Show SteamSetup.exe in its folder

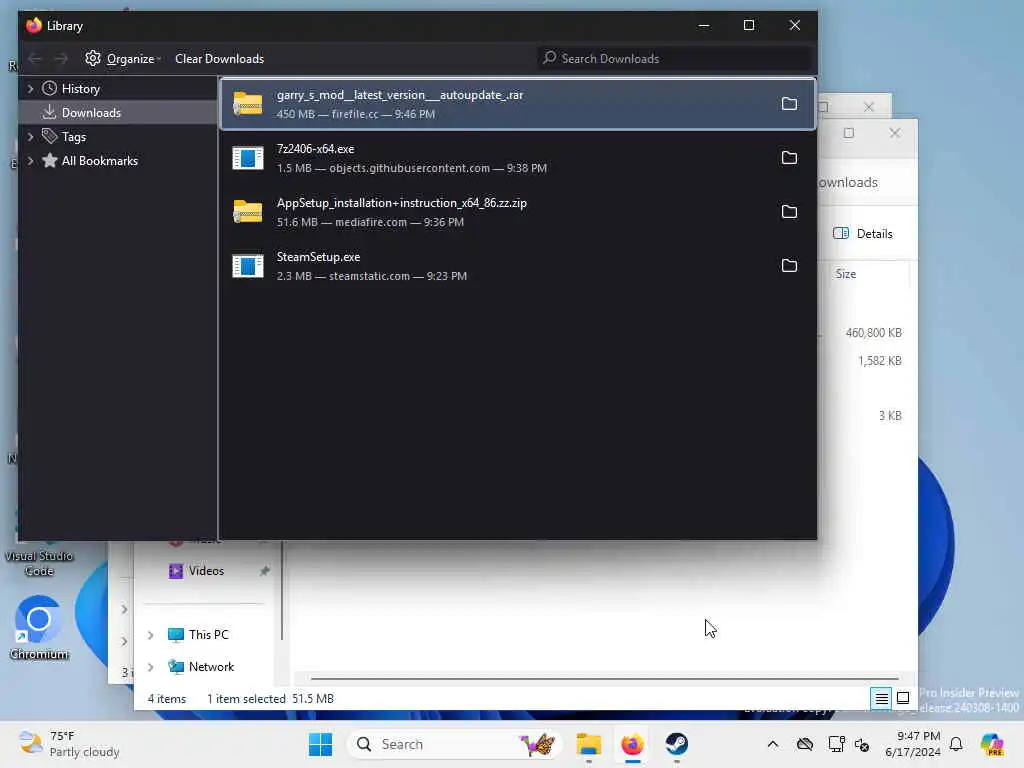click(789, 266)
